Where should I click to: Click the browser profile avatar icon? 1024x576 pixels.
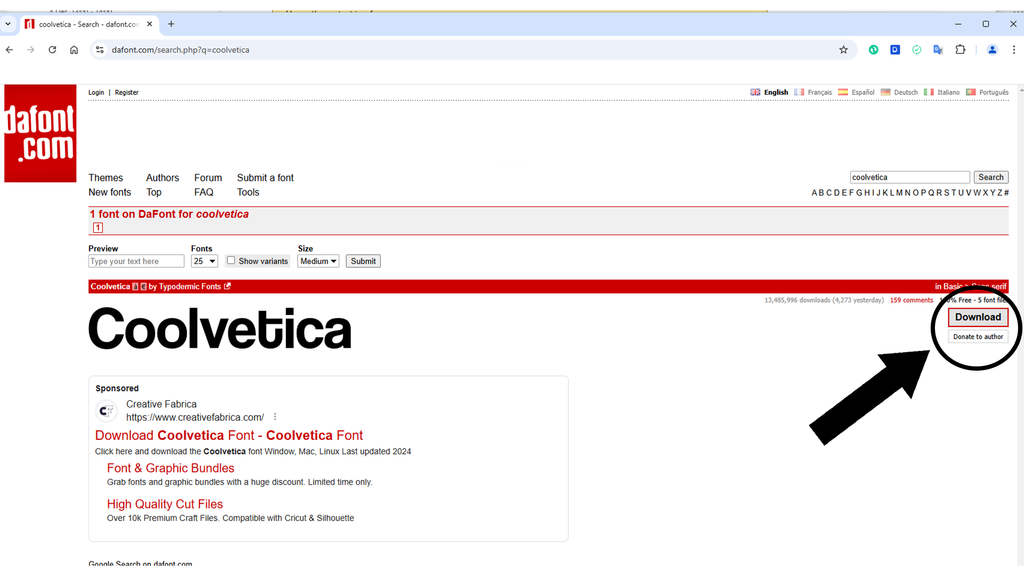992,49
